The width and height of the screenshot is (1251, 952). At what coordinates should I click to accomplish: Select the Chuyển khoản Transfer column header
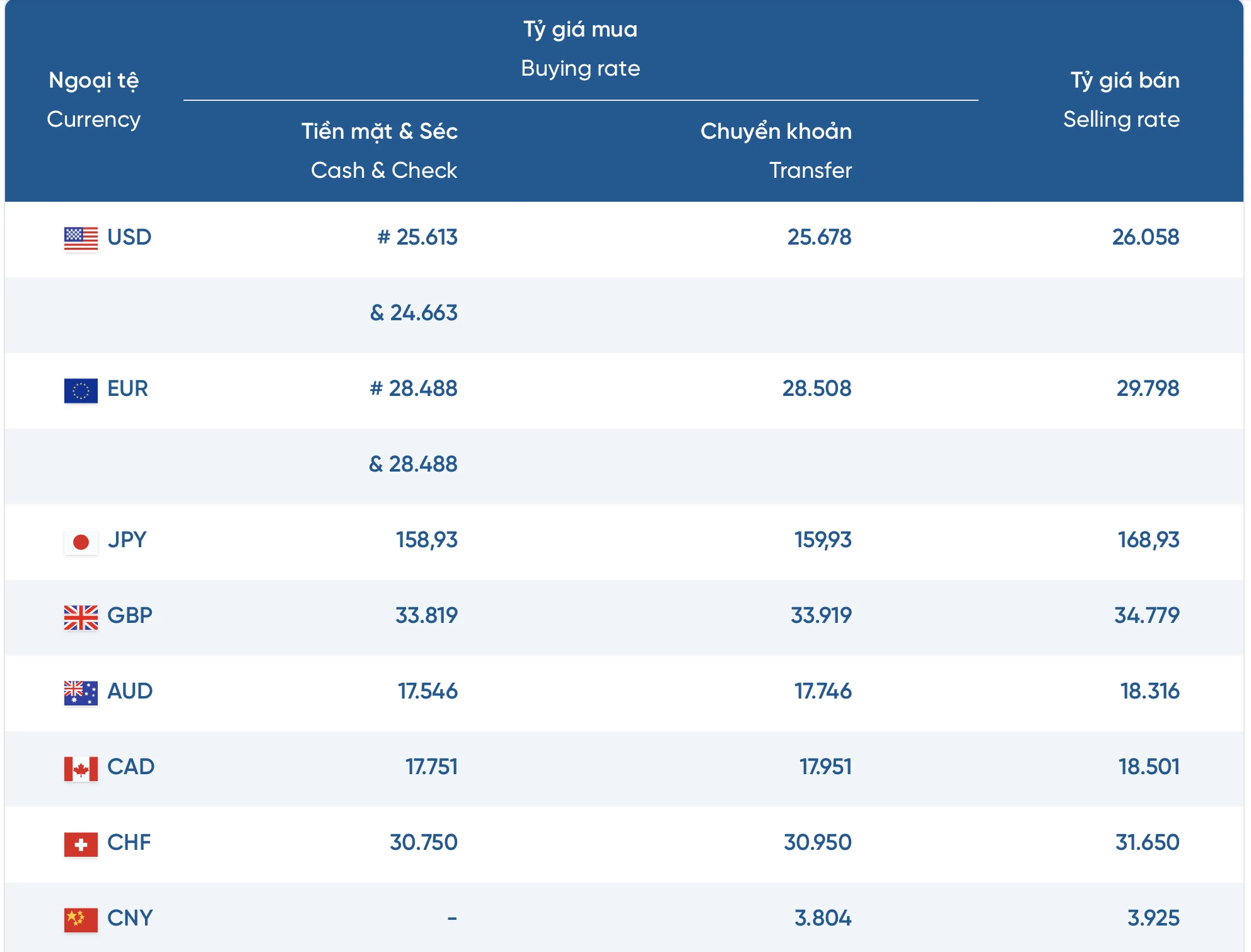(776, 151)
